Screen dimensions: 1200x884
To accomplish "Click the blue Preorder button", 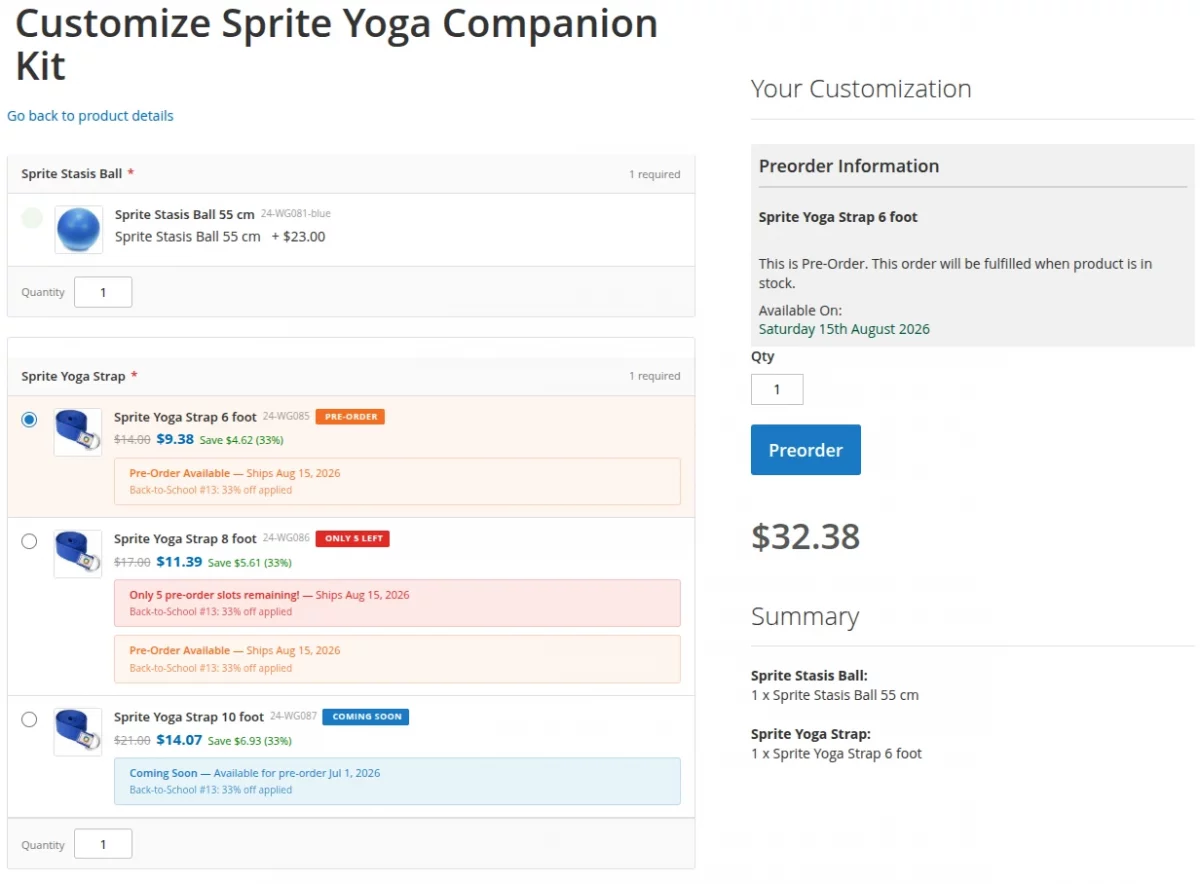I will click(x=806, y=450).
